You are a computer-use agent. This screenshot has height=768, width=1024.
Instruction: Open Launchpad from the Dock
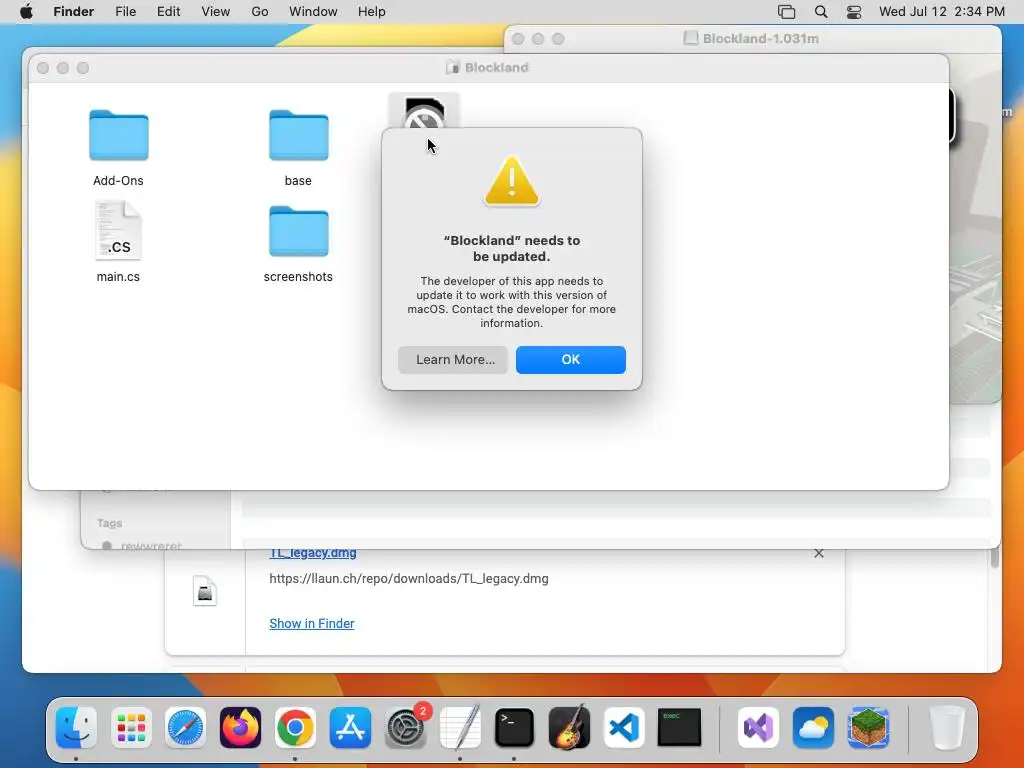click(131, 727)
